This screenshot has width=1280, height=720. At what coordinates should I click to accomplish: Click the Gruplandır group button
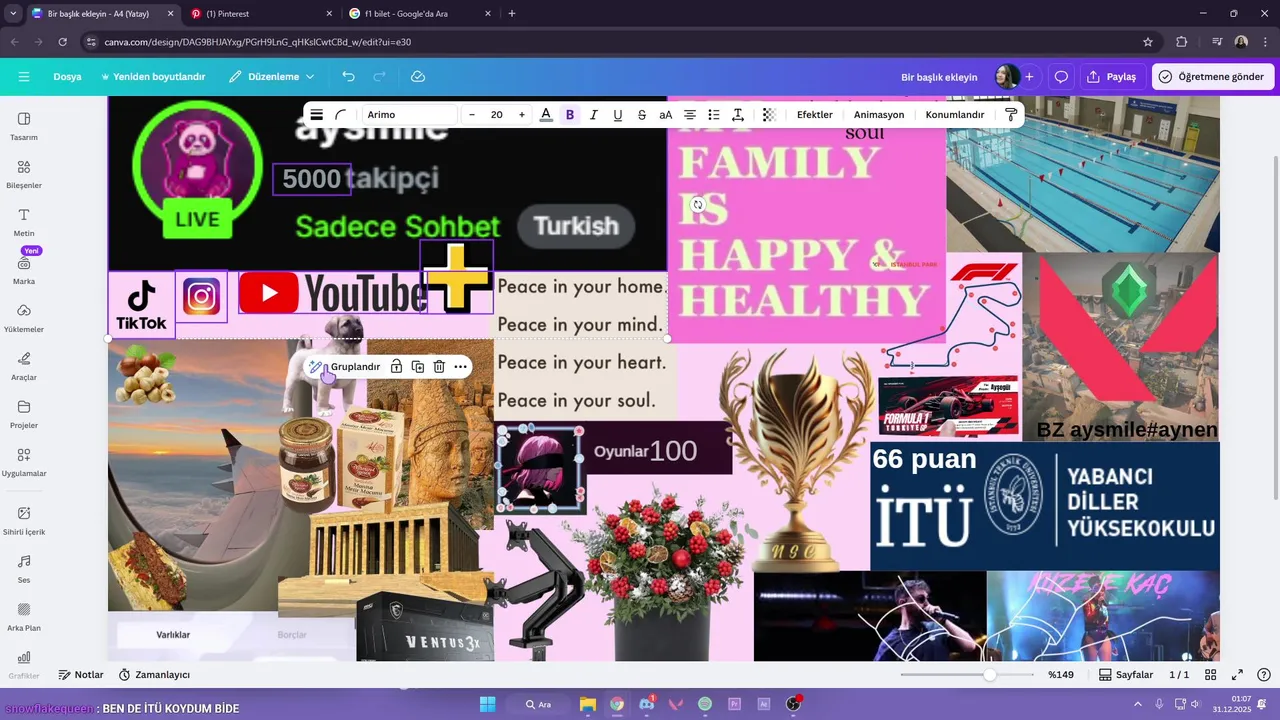(345, 367)
